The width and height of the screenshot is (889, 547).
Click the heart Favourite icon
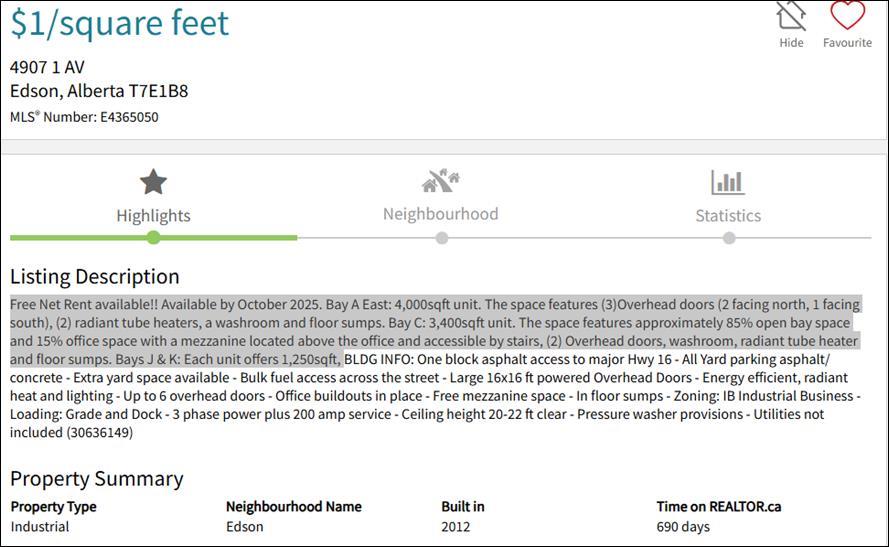click(847, 15)
